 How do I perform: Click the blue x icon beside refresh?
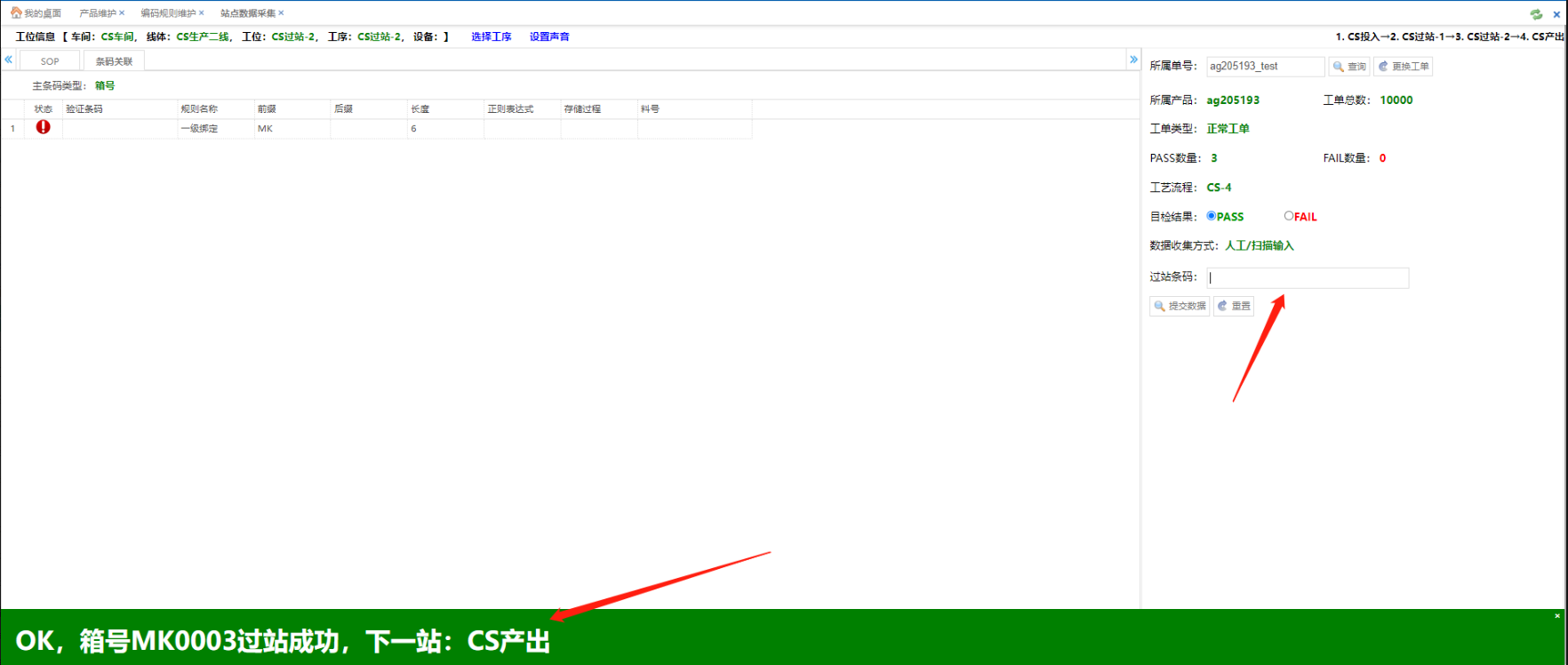click(1556, 13)
